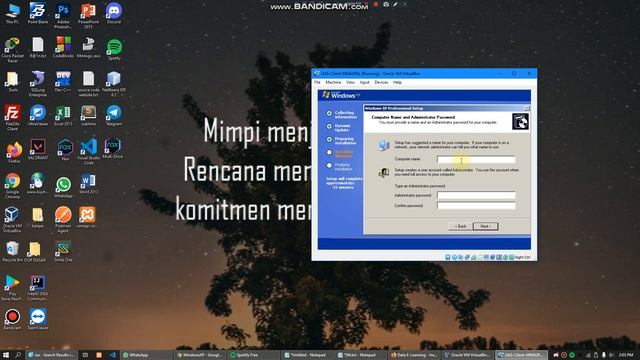Open Visual Studio Code desktop shortcut

(x=89, y=151)
